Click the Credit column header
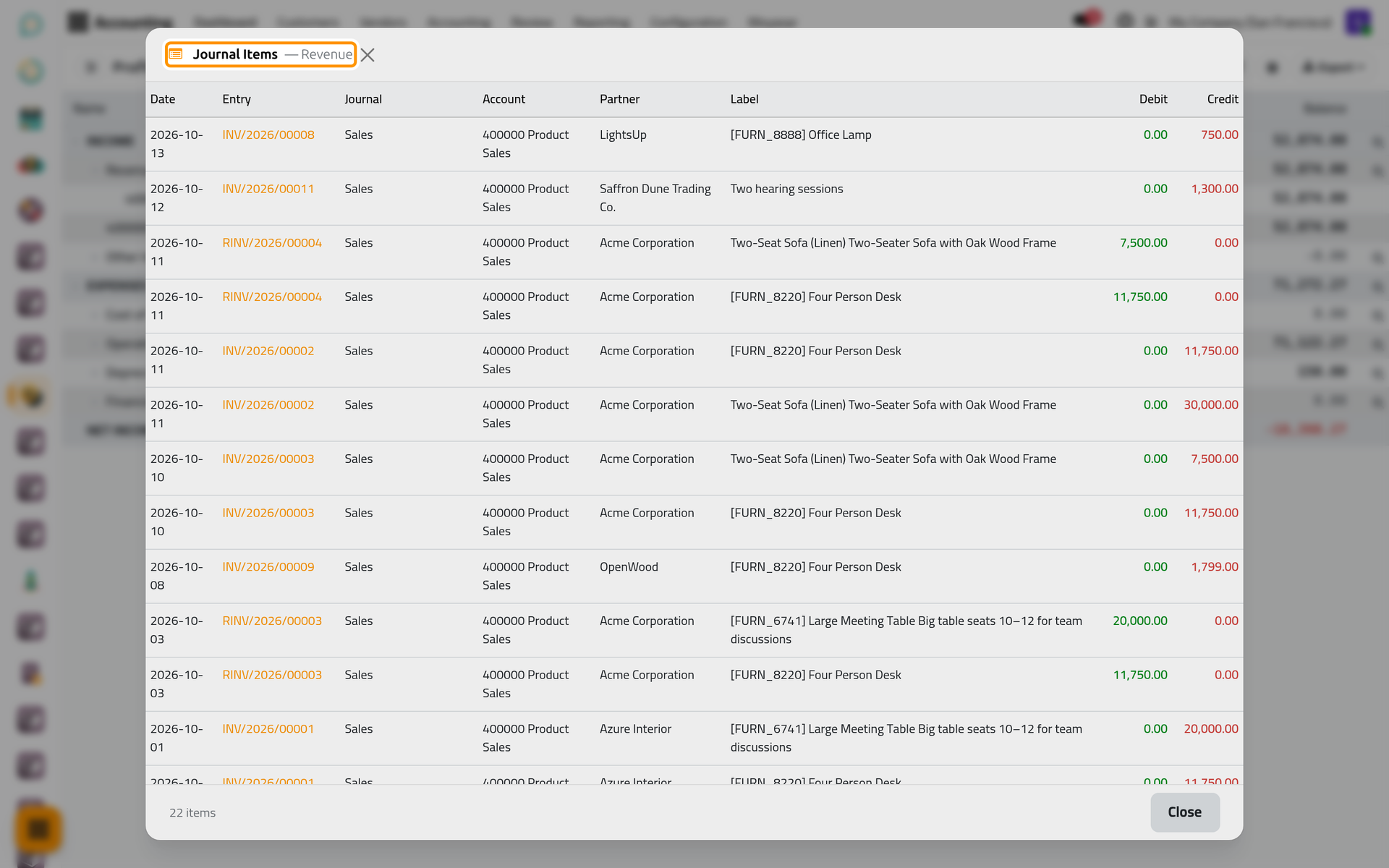1389x868 pixels. pyautogui.click(x=1223, y=99)
